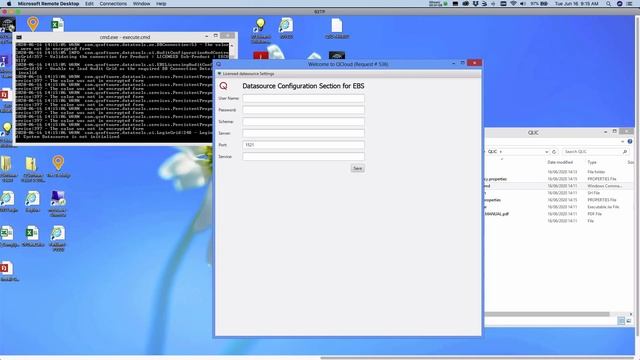This screenshot has height=360, width=640.
Task: Sort by Type column header in QLIC
Action: click(x=592, y=162)
